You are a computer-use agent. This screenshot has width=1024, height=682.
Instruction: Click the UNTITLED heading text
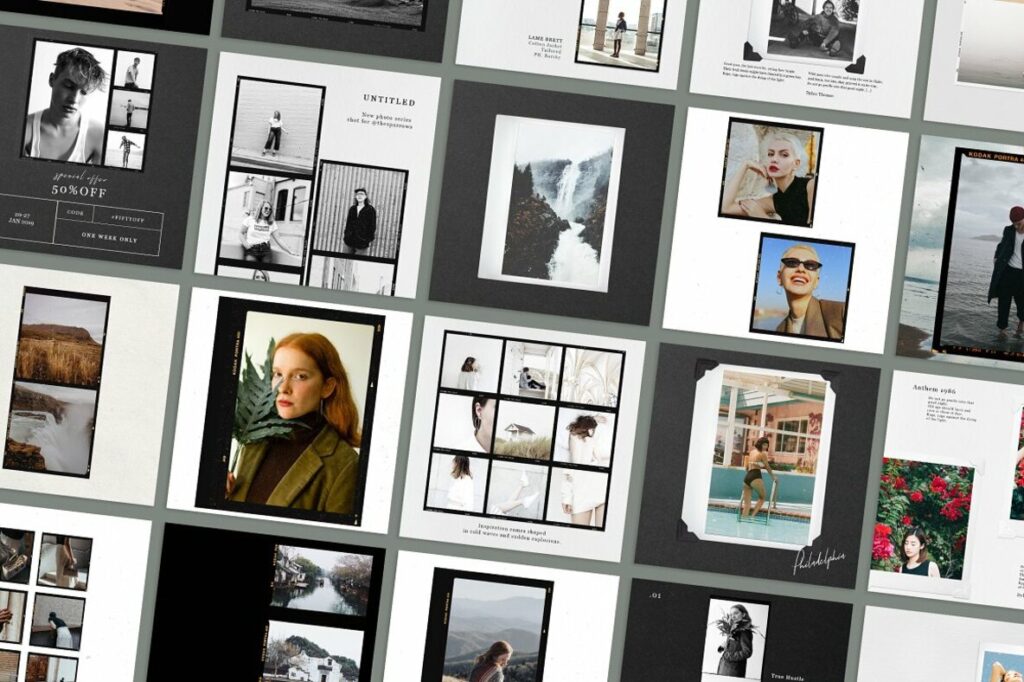tap(389, 101)
